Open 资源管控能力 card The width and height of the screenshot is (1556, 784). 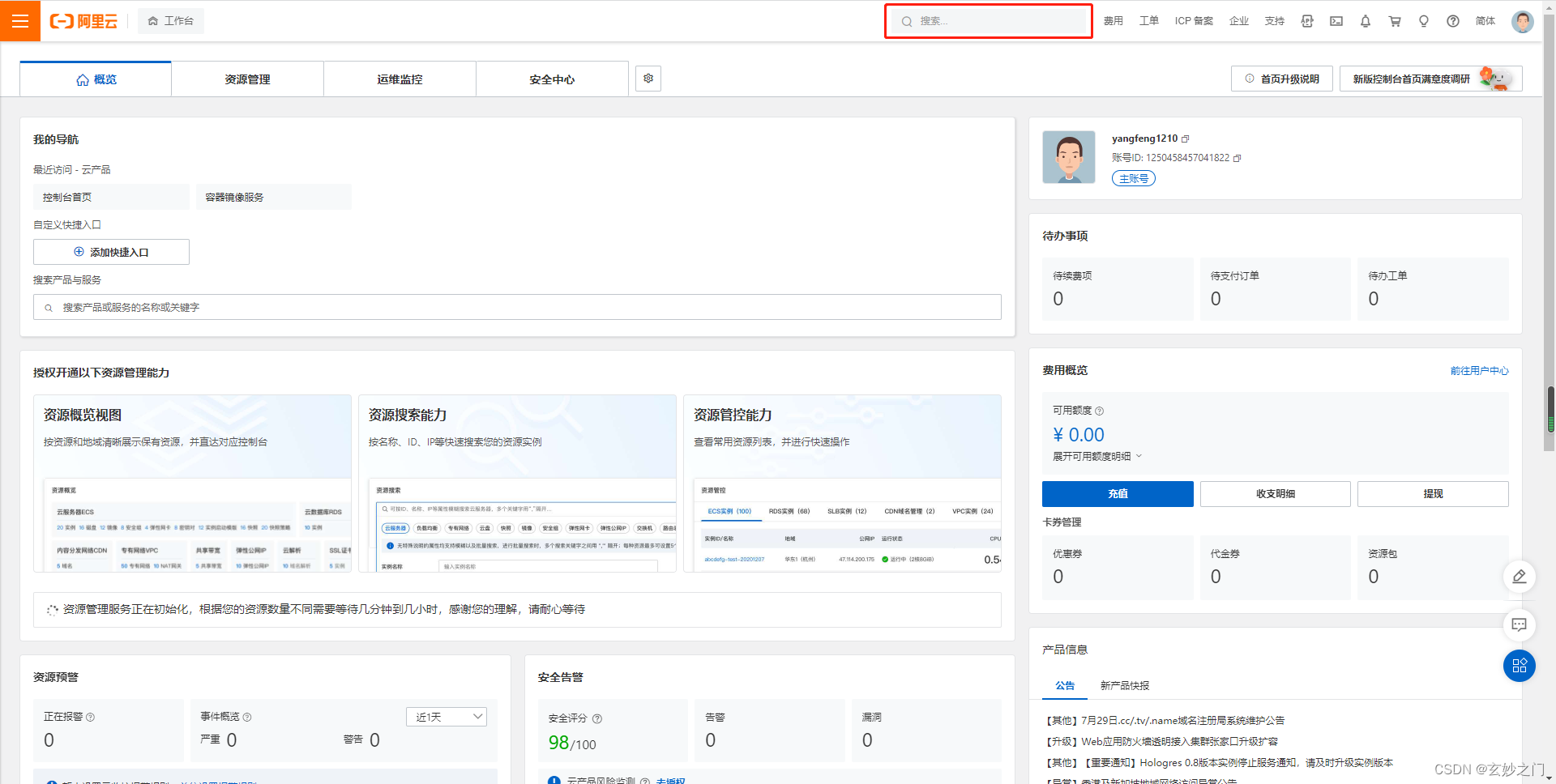[842, 484]
